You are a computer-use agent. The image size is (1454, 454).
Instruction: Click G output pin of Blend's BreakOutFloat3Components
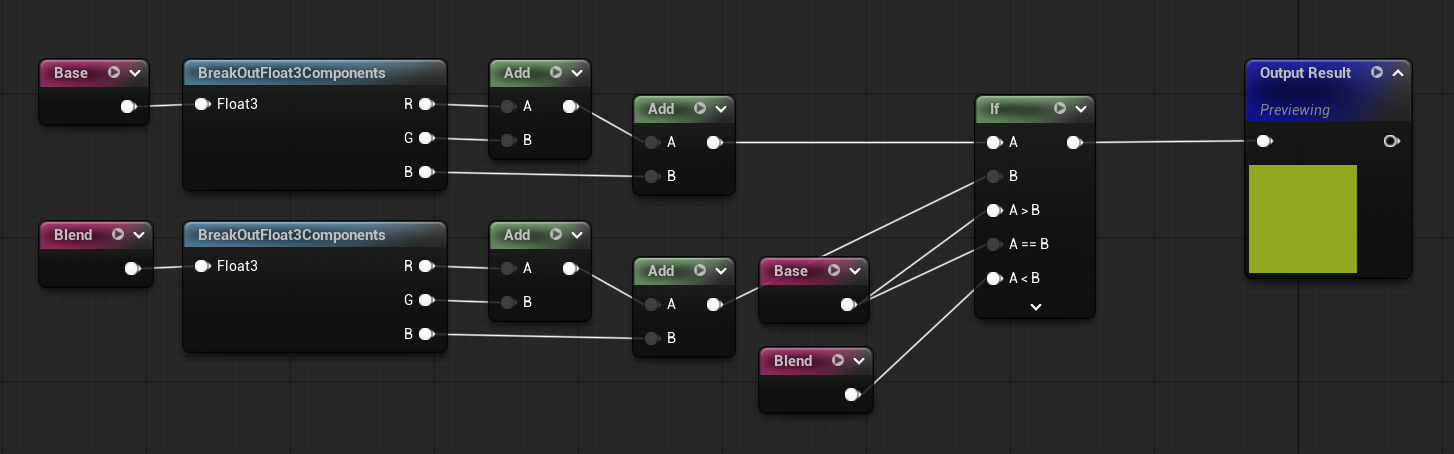tap(426, 300)
